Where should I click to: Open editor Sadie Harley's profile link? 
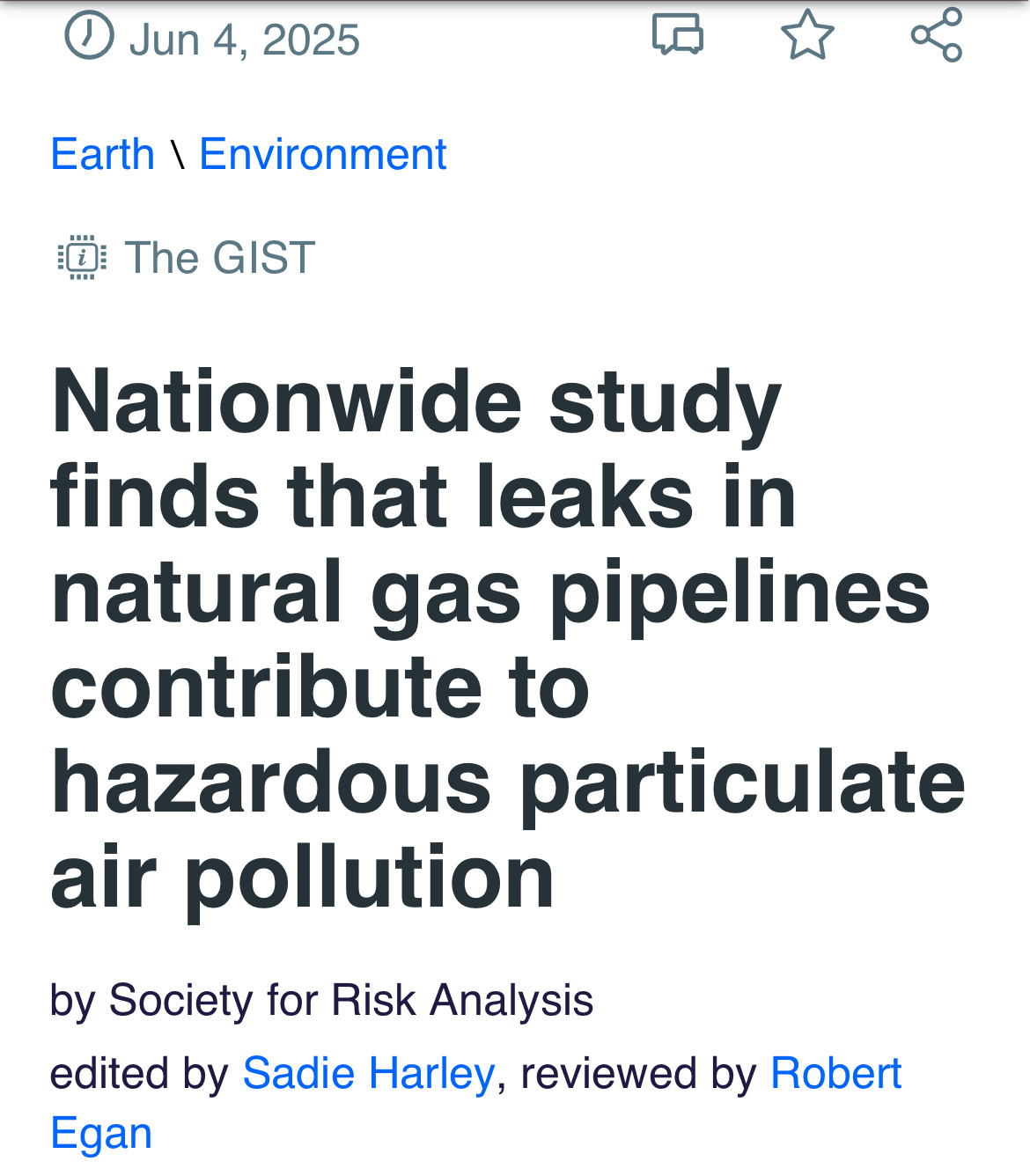click(x=369, y=1074)
